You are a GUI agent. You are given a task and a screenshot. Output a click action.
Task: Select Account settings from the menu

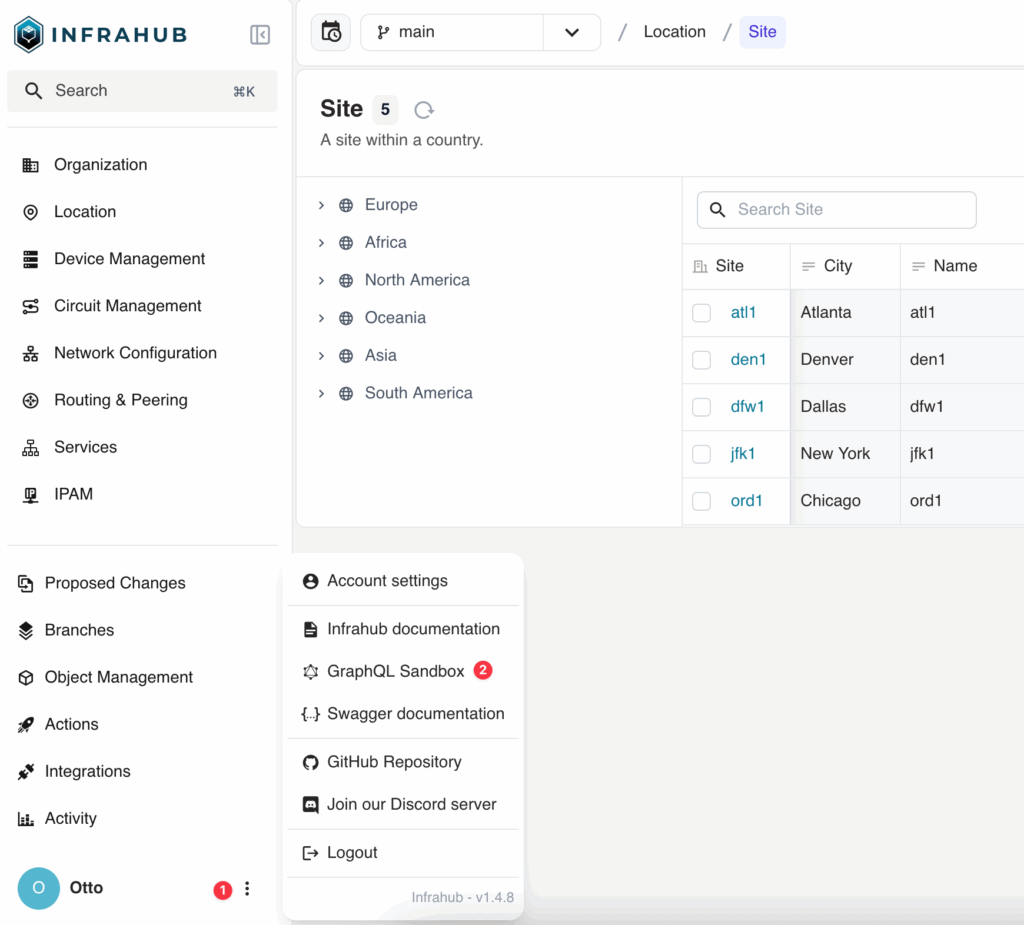pyautogui.click(x=387, y=579)
